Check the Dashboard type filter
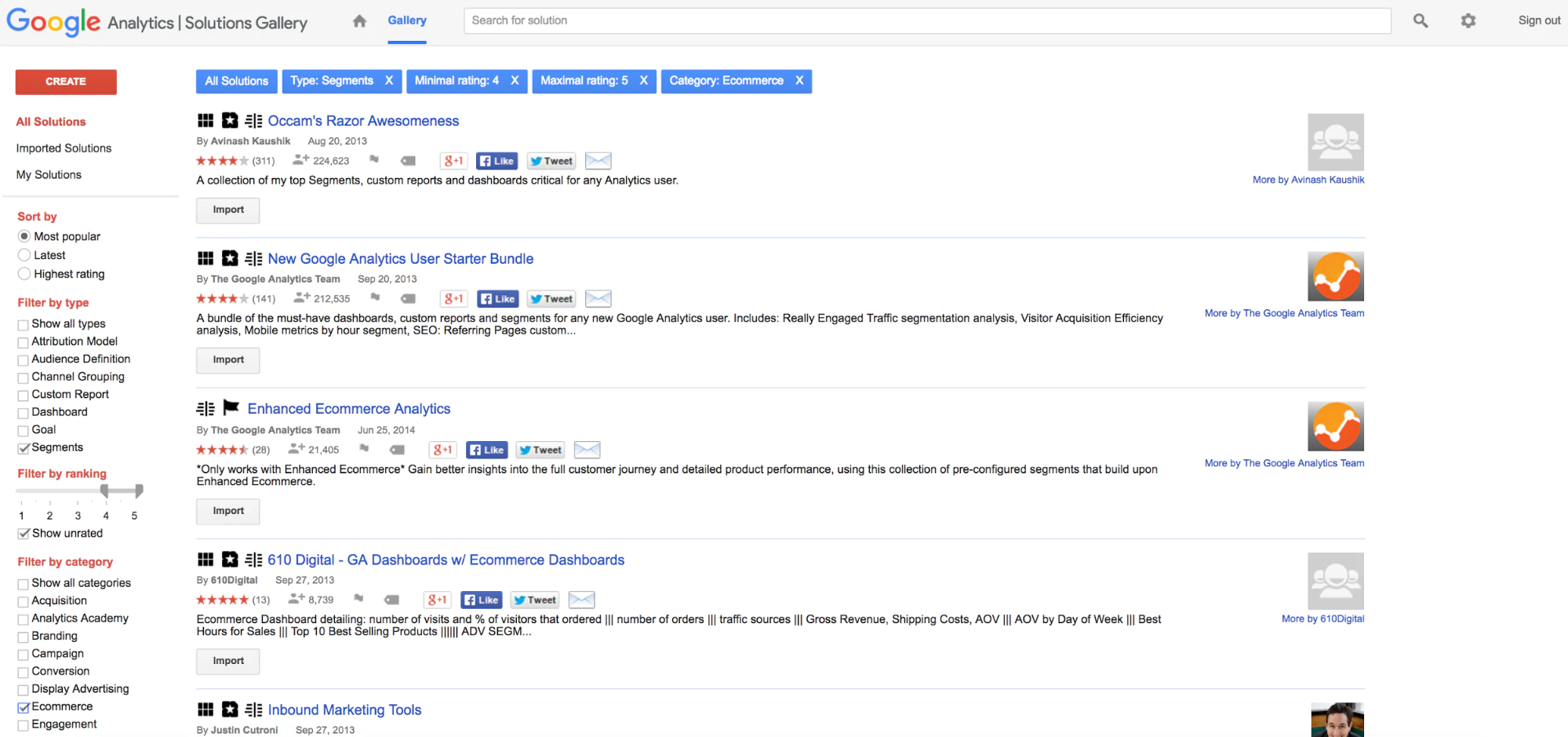This screenshot has height=737, width=1568. coord(24,413)
